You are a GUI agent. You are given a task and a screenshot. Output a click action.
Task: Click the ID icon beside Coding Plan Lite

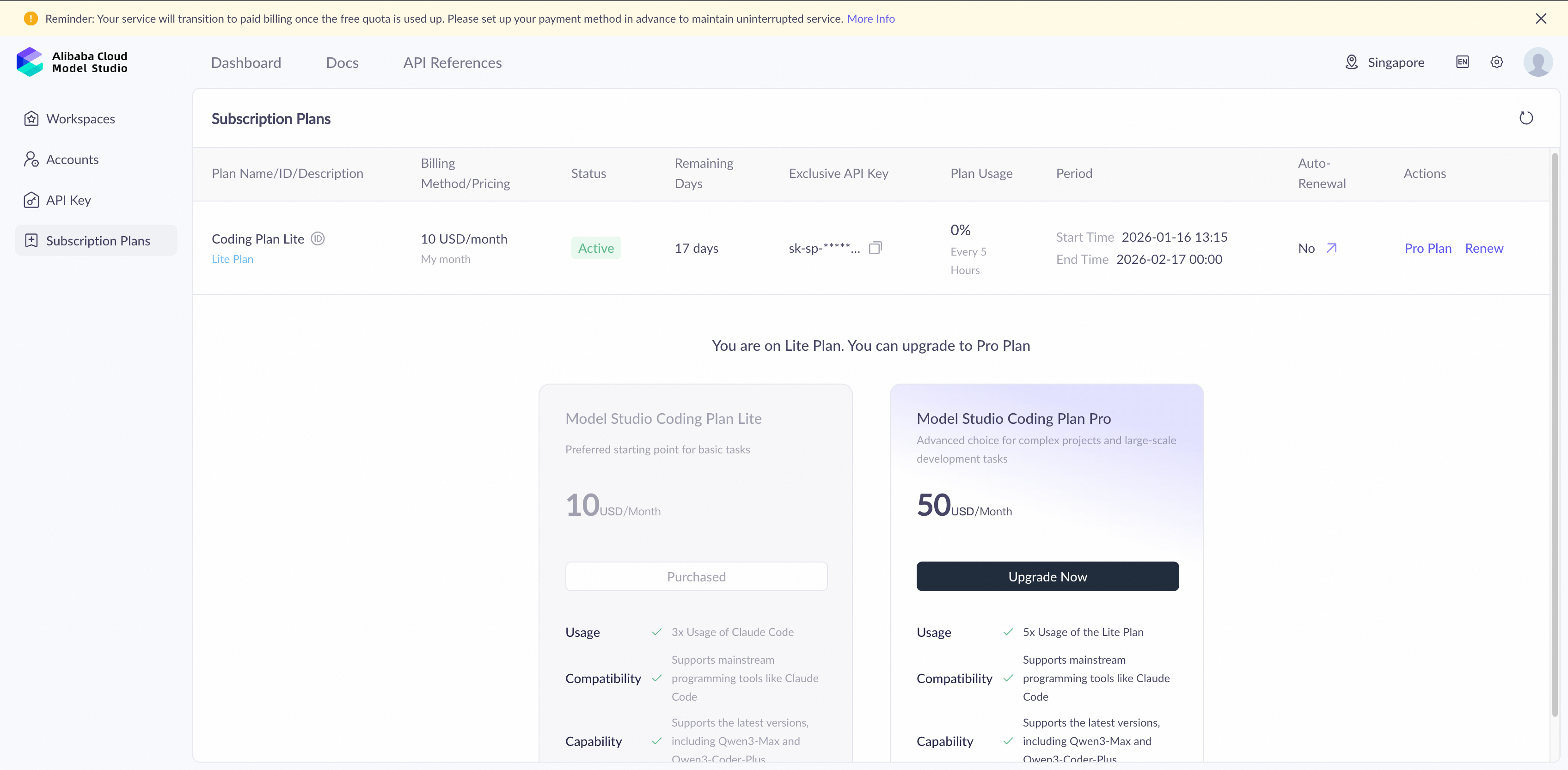coord(318,238)
